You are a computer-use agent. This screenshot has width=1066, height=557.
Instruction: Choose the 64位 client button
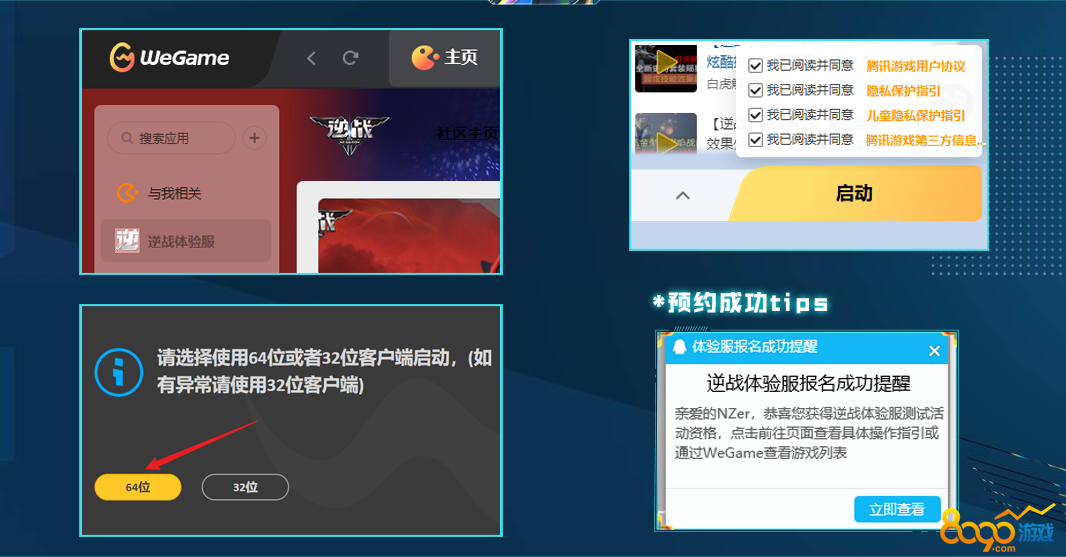(x=138, y=487)
